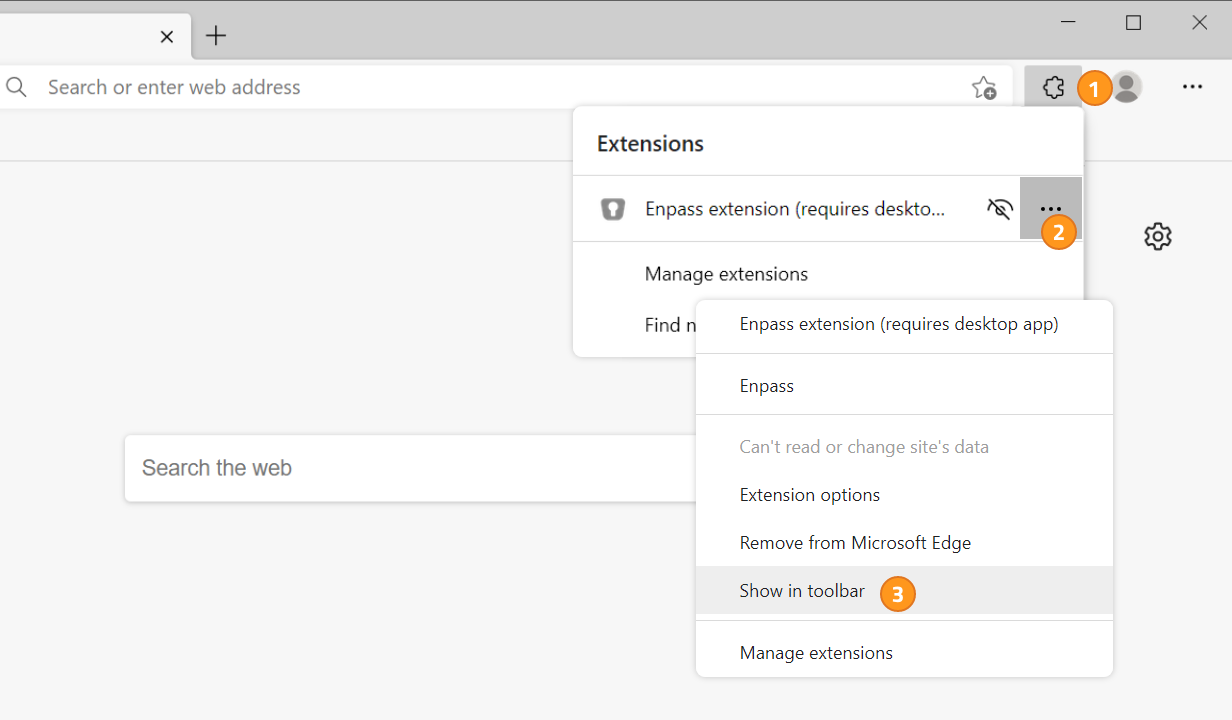
Task: Open the profile avatar menu
Action: pyautogui.click(x=1127, y=87)
